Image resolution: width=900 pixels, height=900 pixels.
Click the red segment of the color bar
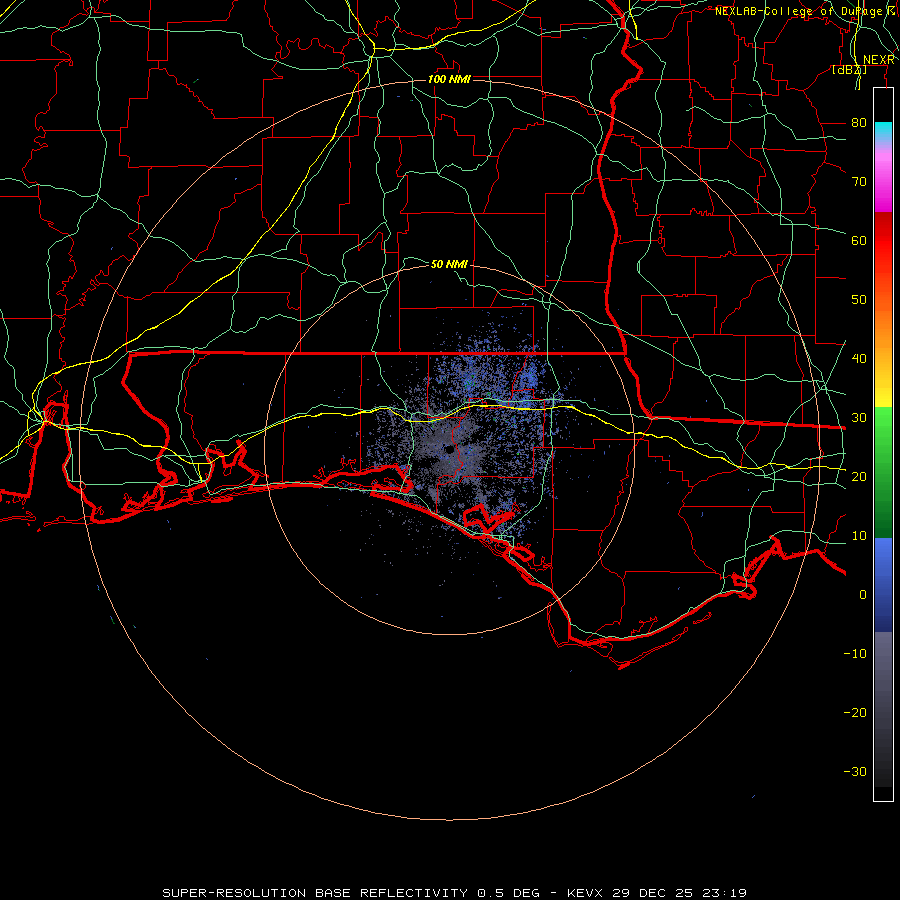883,241
